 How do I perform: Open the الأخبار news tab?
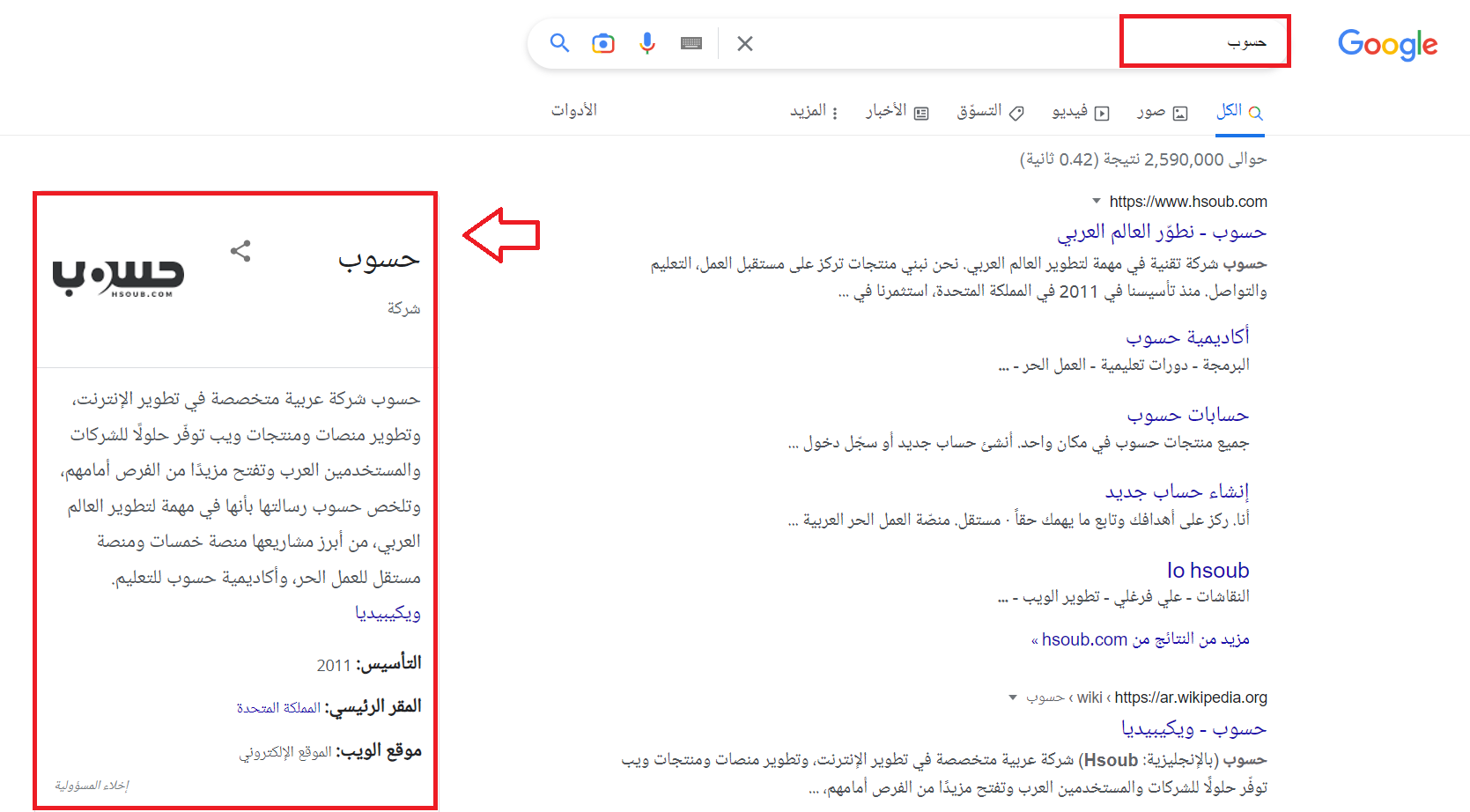[x=898, y=112]
